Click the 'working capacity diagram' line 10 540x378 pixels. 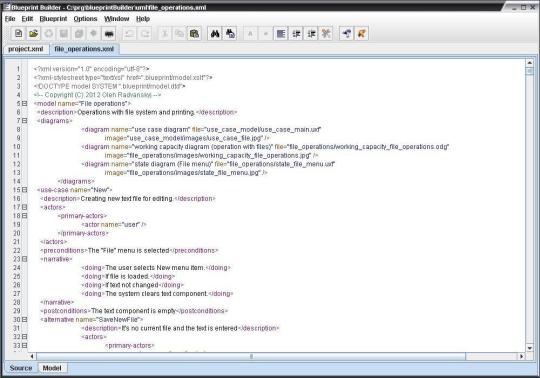coord(265,147)
